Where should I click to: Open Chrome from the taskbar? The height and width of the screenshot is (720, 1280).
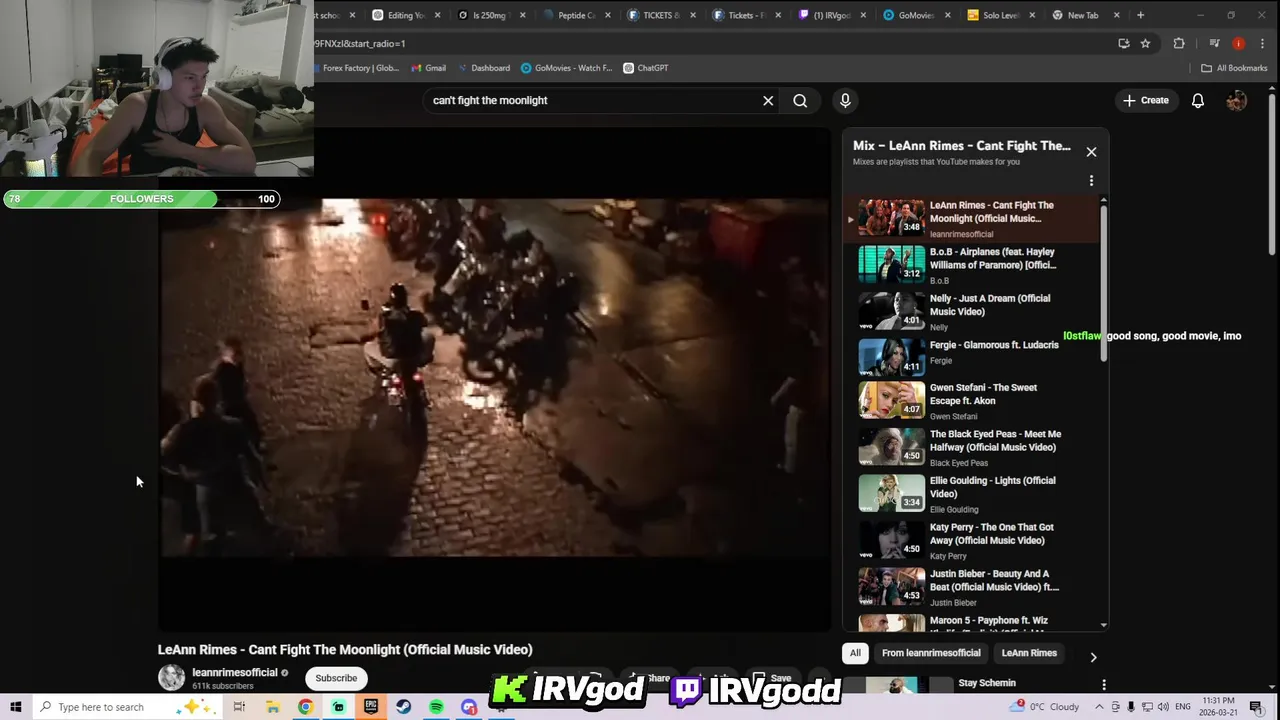coord(305,707)
